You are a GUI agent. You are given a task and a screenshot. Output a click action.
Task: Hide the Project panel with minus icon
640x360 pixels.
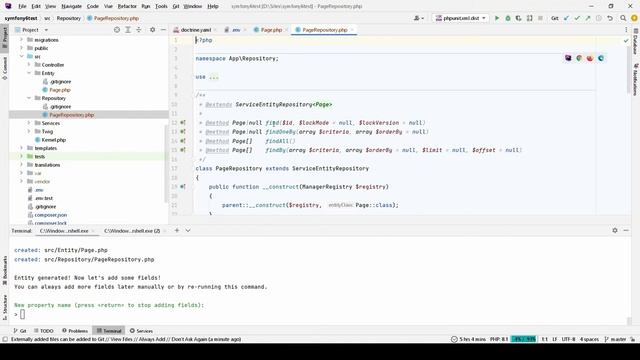[163, 30]
